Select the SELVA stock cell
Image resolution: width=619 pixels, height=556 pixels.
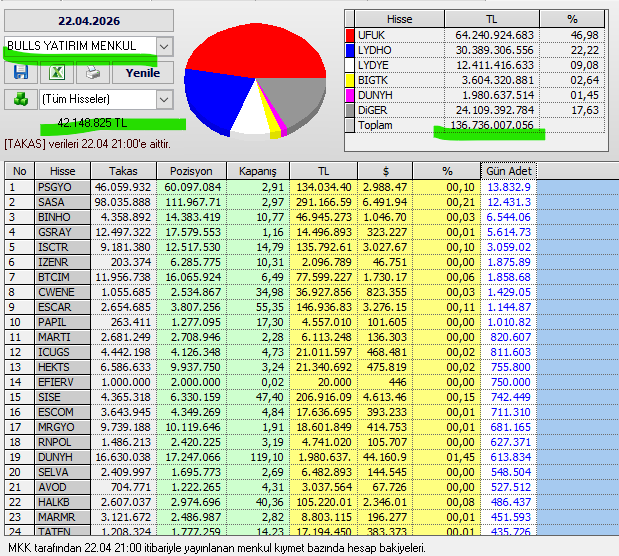[62, 472]
